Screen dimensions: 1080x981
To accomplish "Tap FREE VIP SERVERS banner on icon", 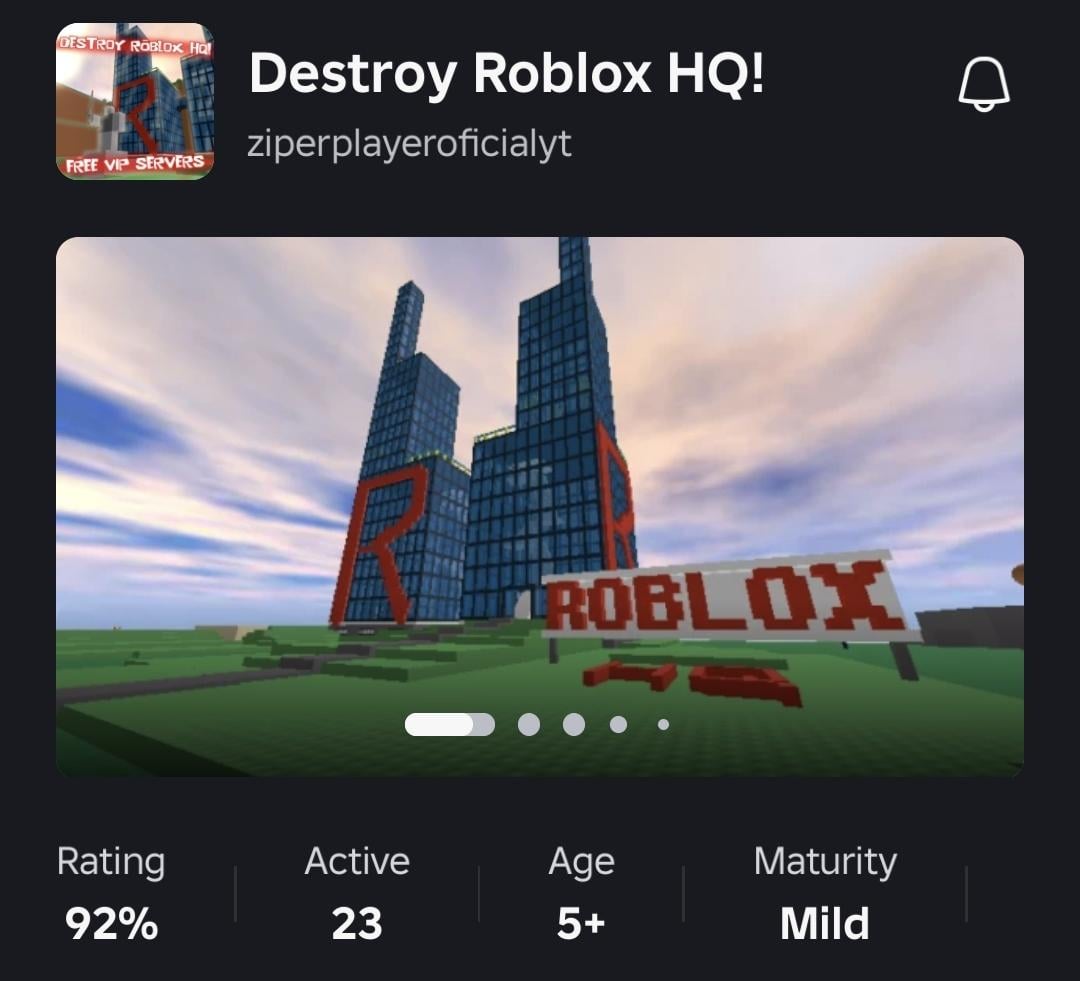I will pos(135,164).
